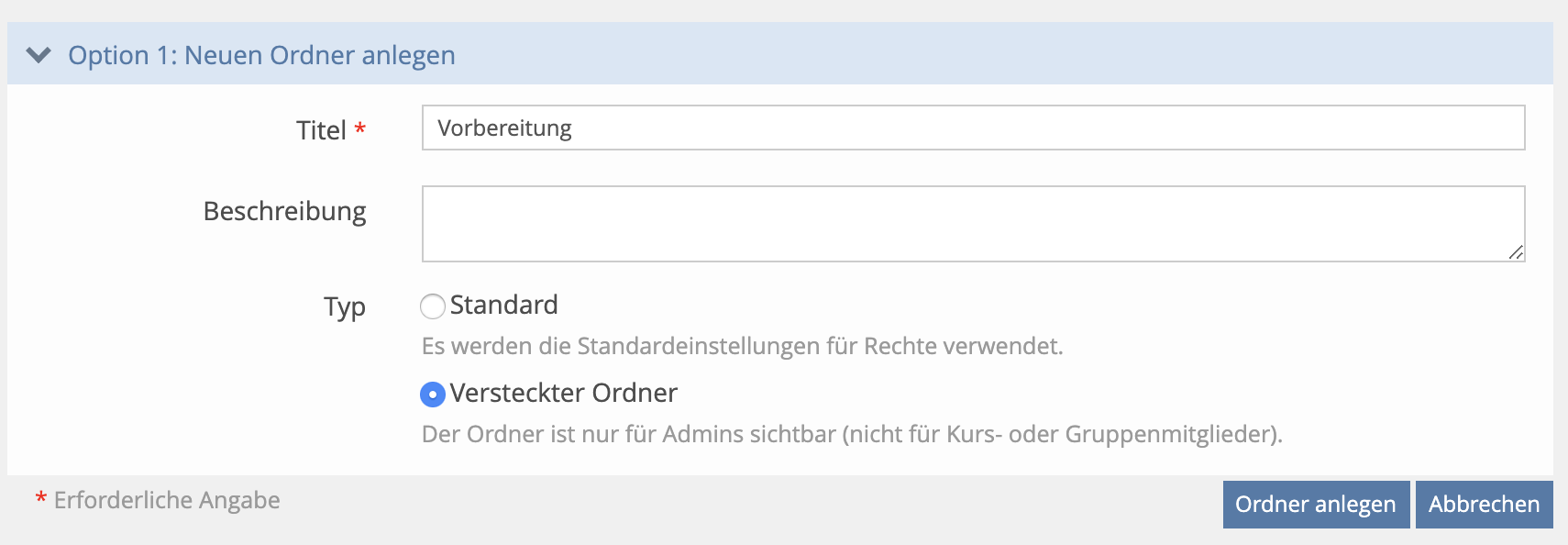Click the 'Option 1: Neuen Ordner anlegen' heading
The image size is (1568, 545).
[261, 55]
